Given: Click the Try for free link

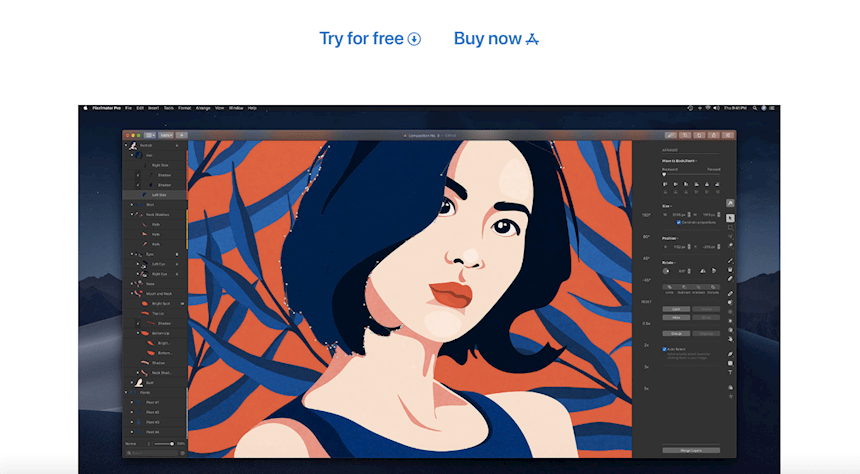Looking at the screenshot, I should point(370,38).
